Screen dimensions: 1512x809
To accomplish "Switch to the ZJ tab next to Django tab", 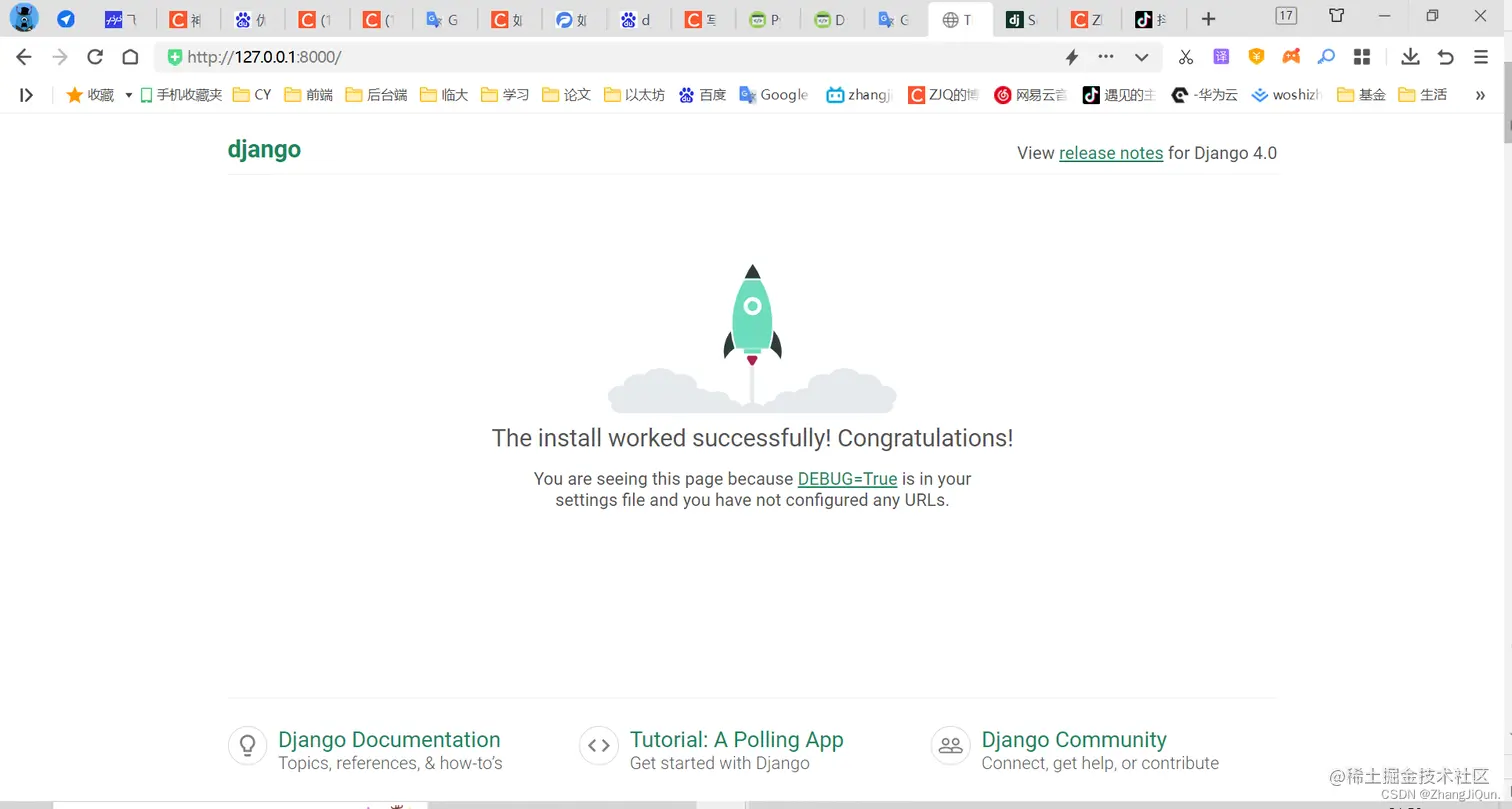I will point(1087,20).
